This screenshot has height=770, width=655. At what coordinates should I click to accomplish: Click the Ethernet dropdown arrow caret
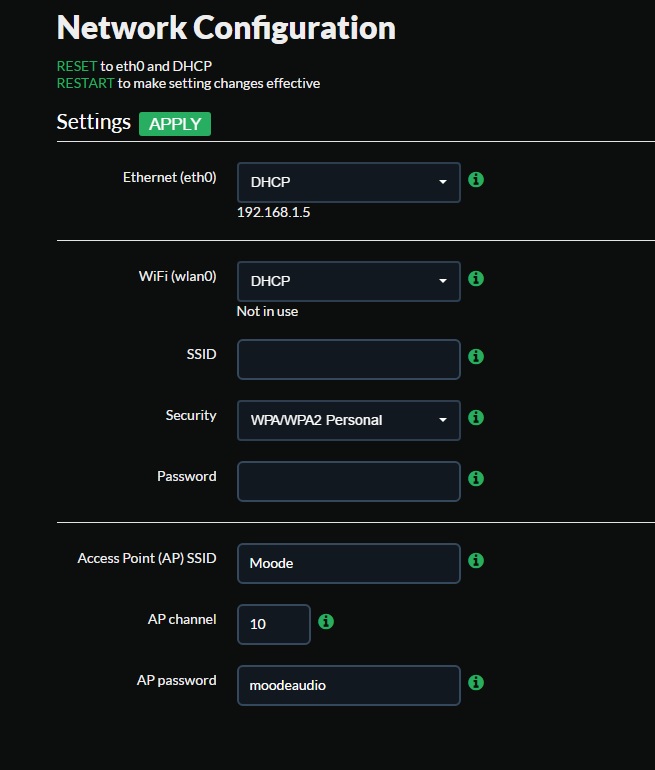[x=443, y=182]
